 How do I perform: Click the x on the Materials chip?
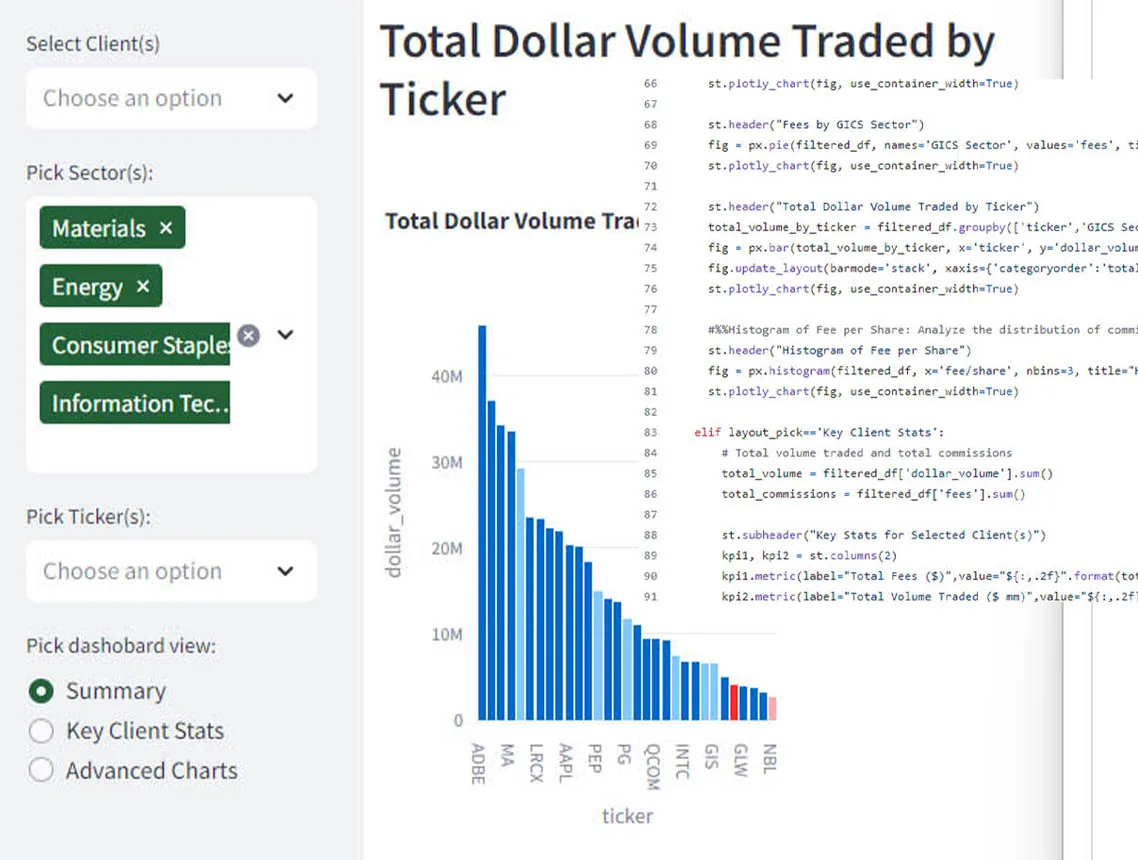[166, 227]
